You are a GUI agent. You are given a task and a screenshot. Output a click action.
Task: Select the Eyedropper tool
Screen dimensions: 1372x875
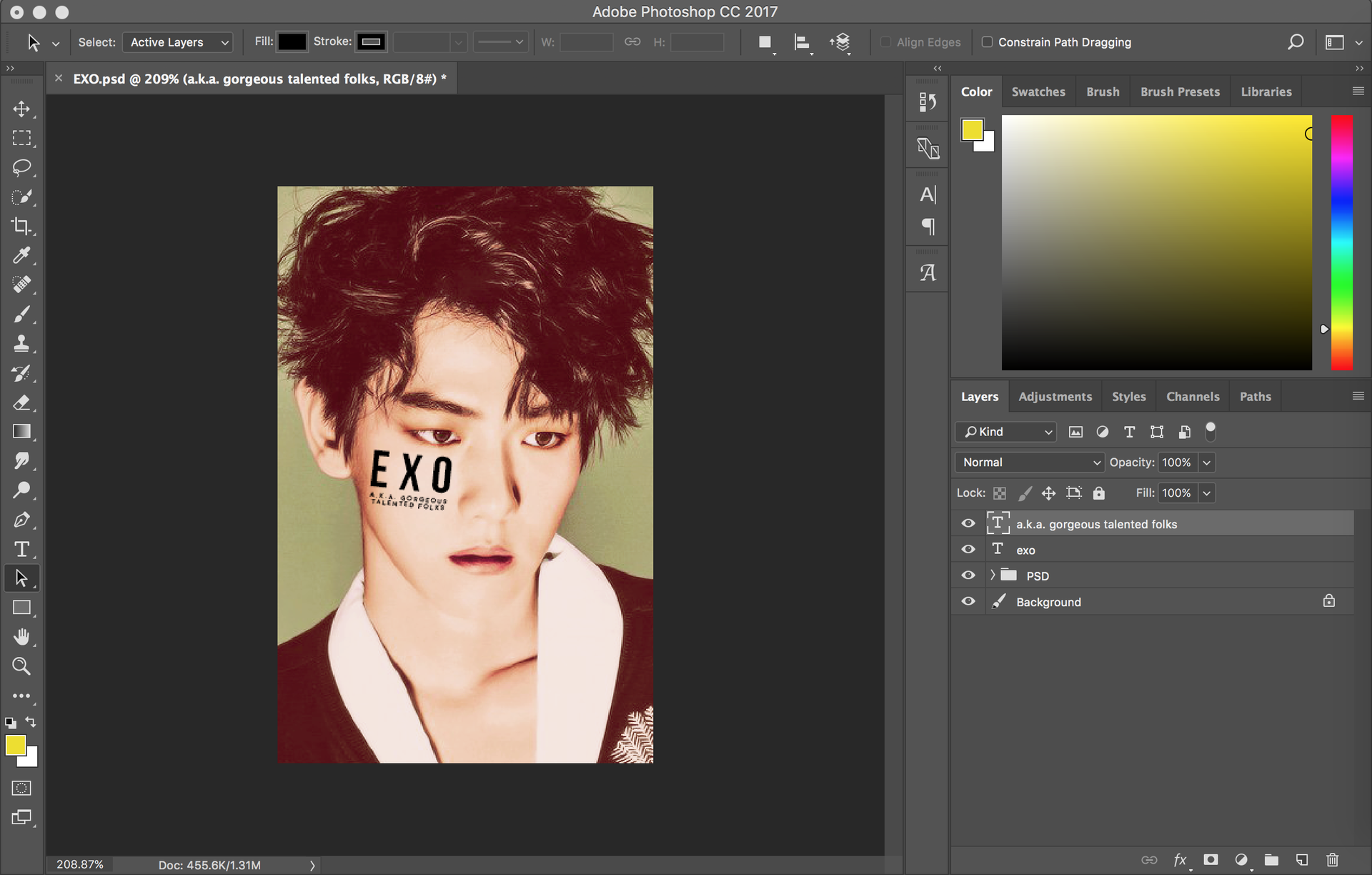coord(21,255)
